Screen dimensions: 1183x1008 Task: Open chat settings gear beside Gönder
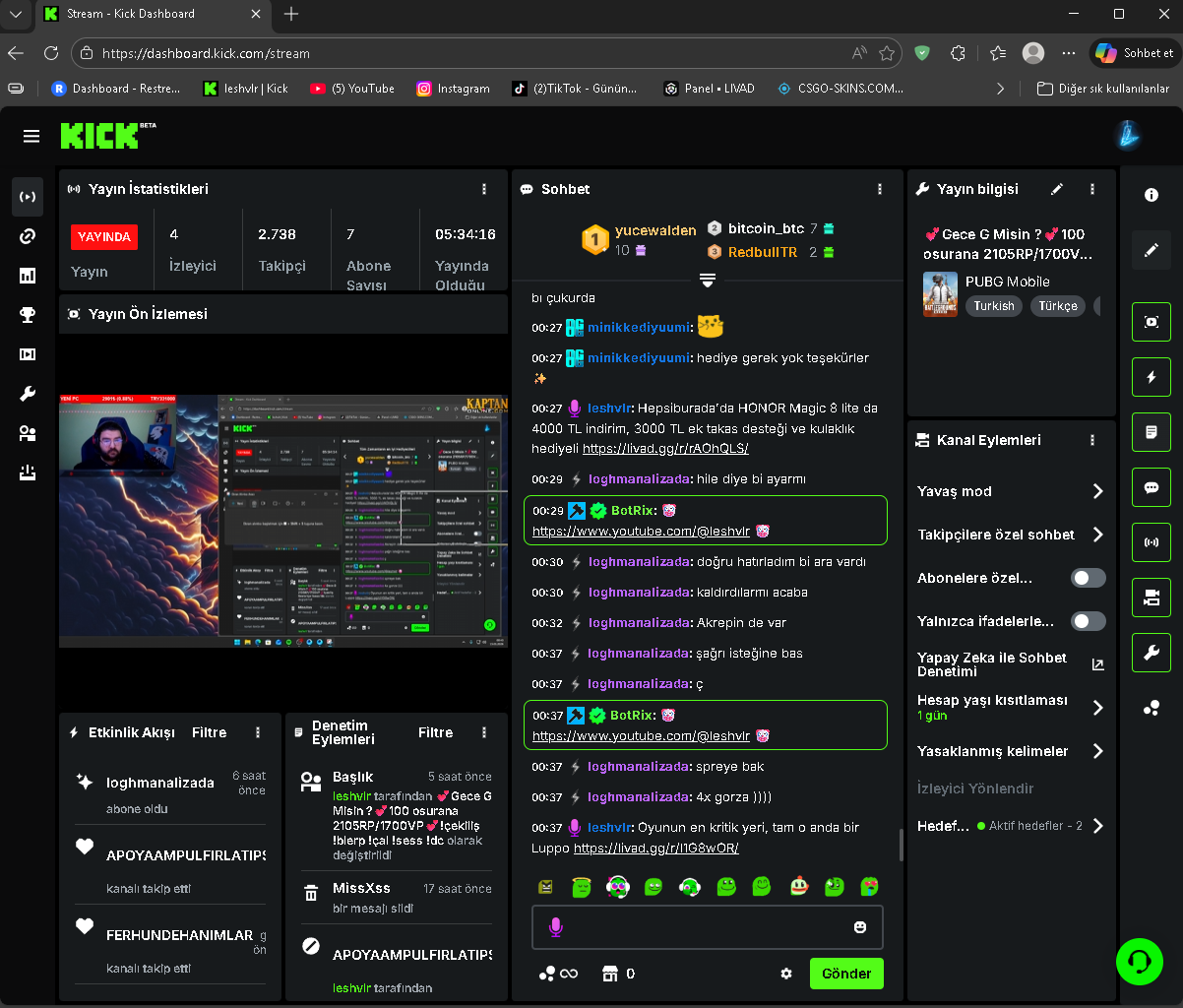point(786,974)
